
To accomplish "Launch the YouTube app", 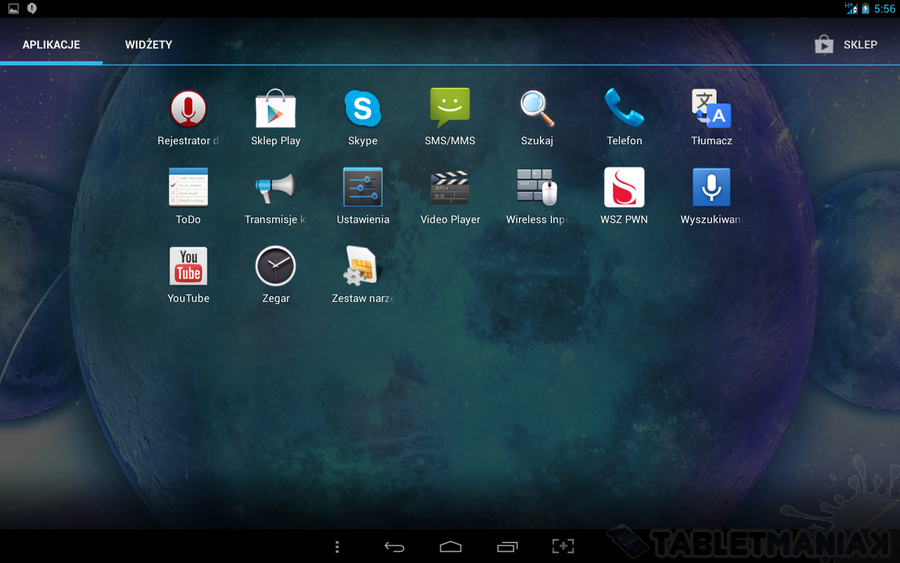I will [x=188, y=275].
